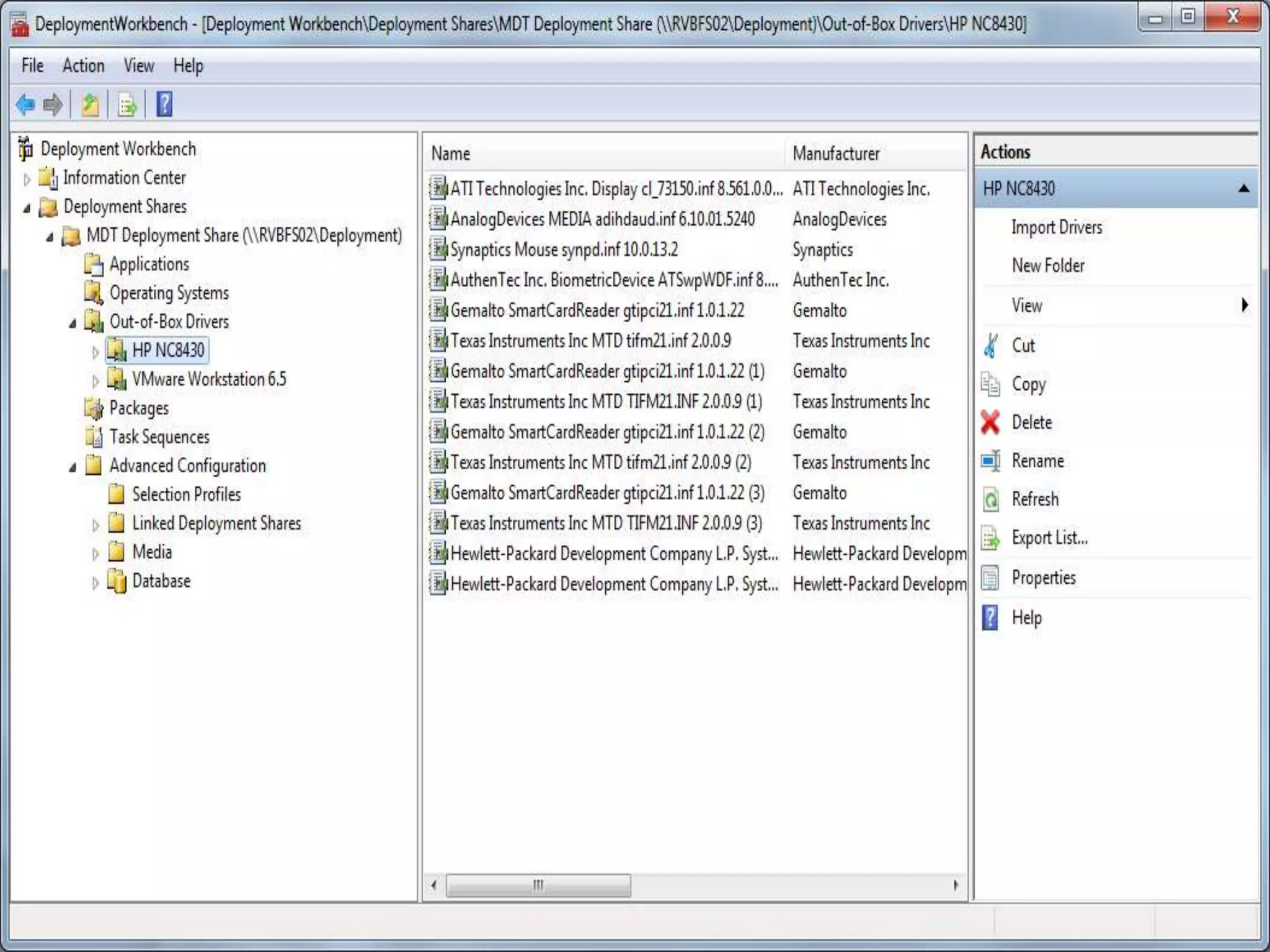
Task: Open the File menu
Action: tap(33, 65)
